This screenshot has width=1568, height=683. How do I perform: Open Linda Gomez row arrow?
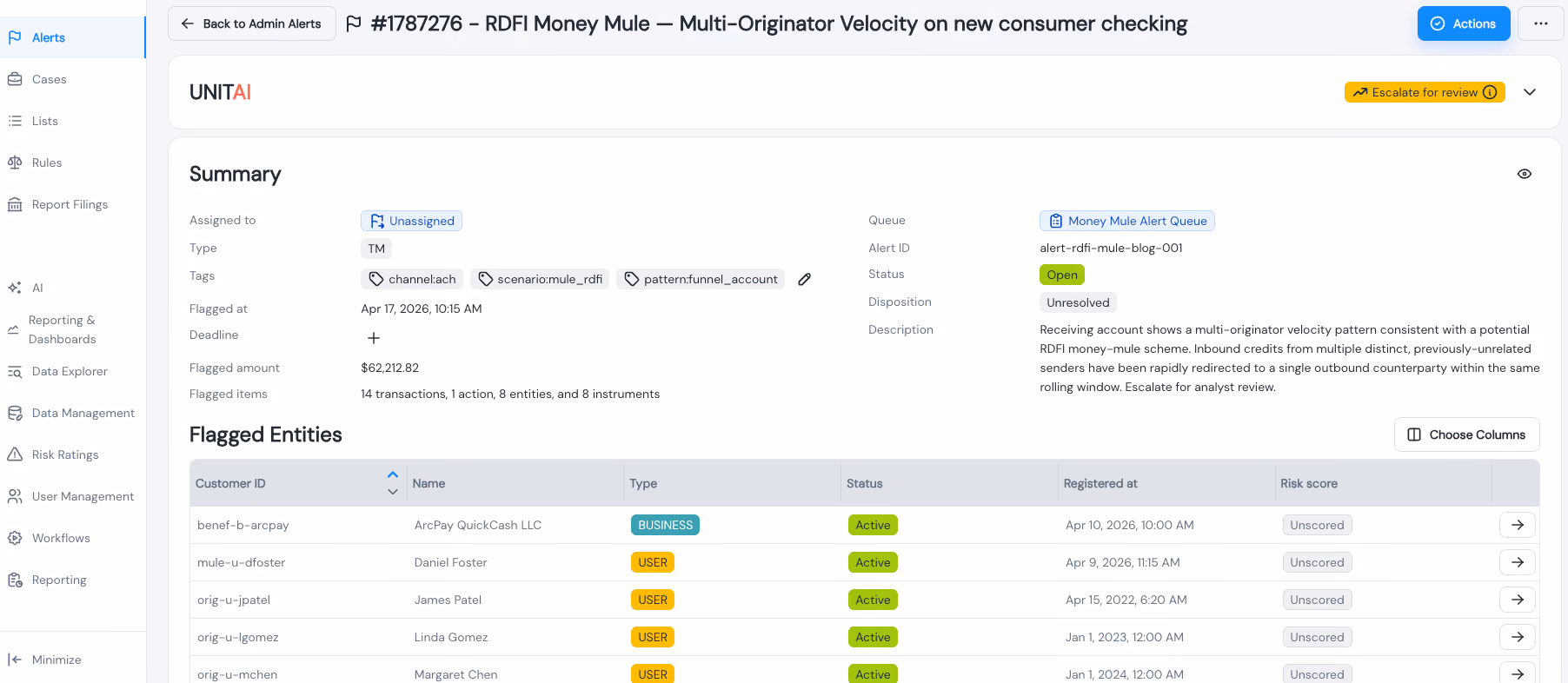coord(1518,637)
